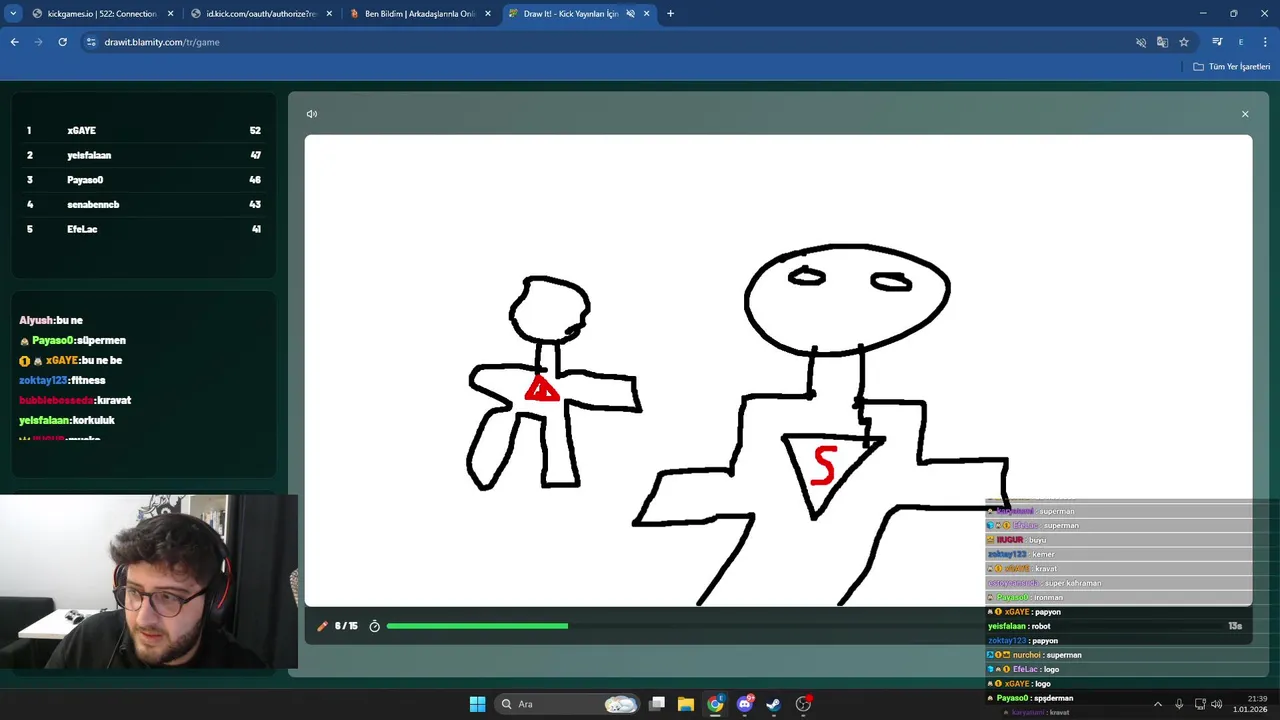
Task: Click yeisfalaan's guess "korkuluk"
Action: point(93,421)
